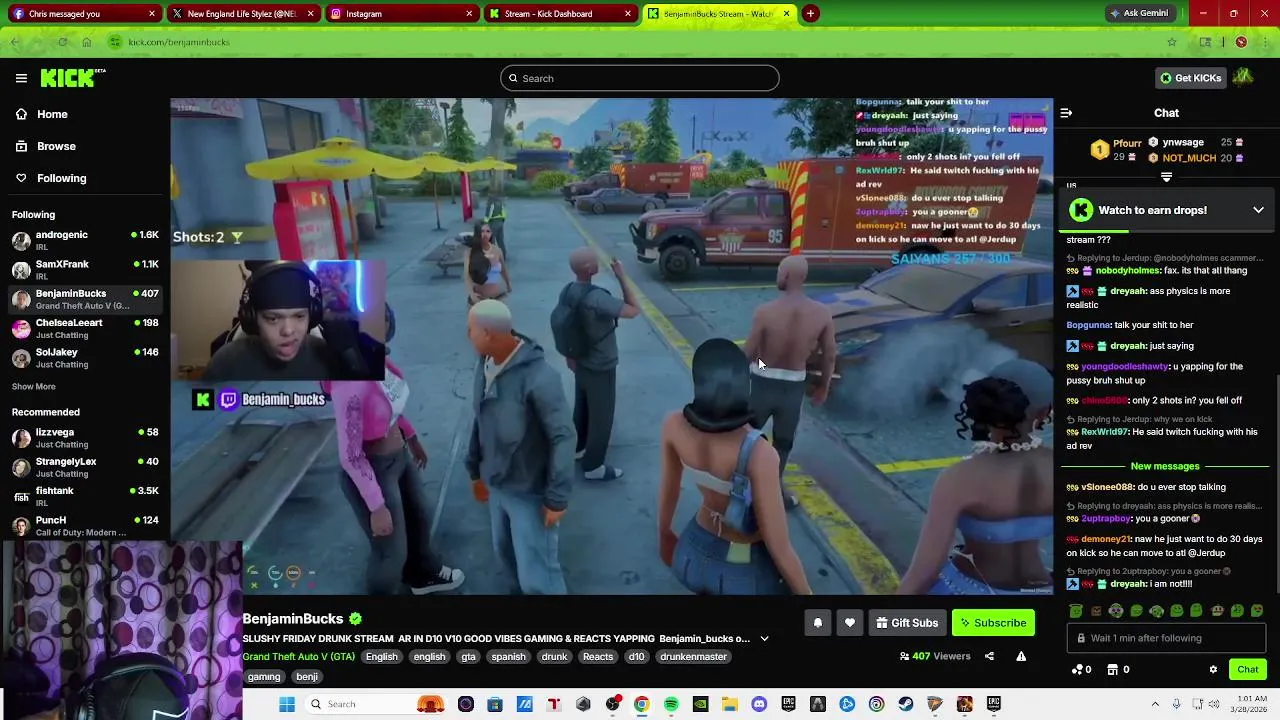Open StrangelyLex recommended channel
The height and width of the screenshot is (720, 1280).
(x=85, y=467)
